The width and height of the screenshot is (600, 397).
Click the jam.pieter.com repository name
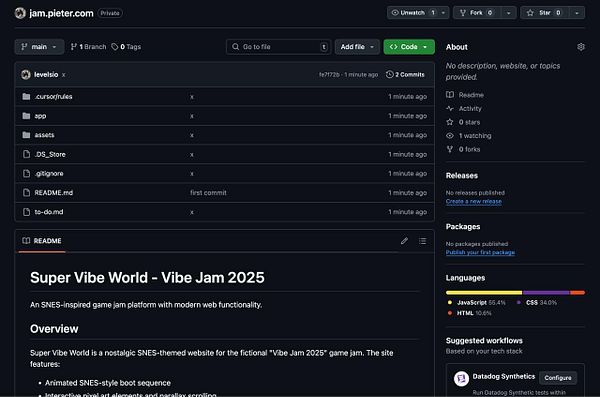point(61,13)
